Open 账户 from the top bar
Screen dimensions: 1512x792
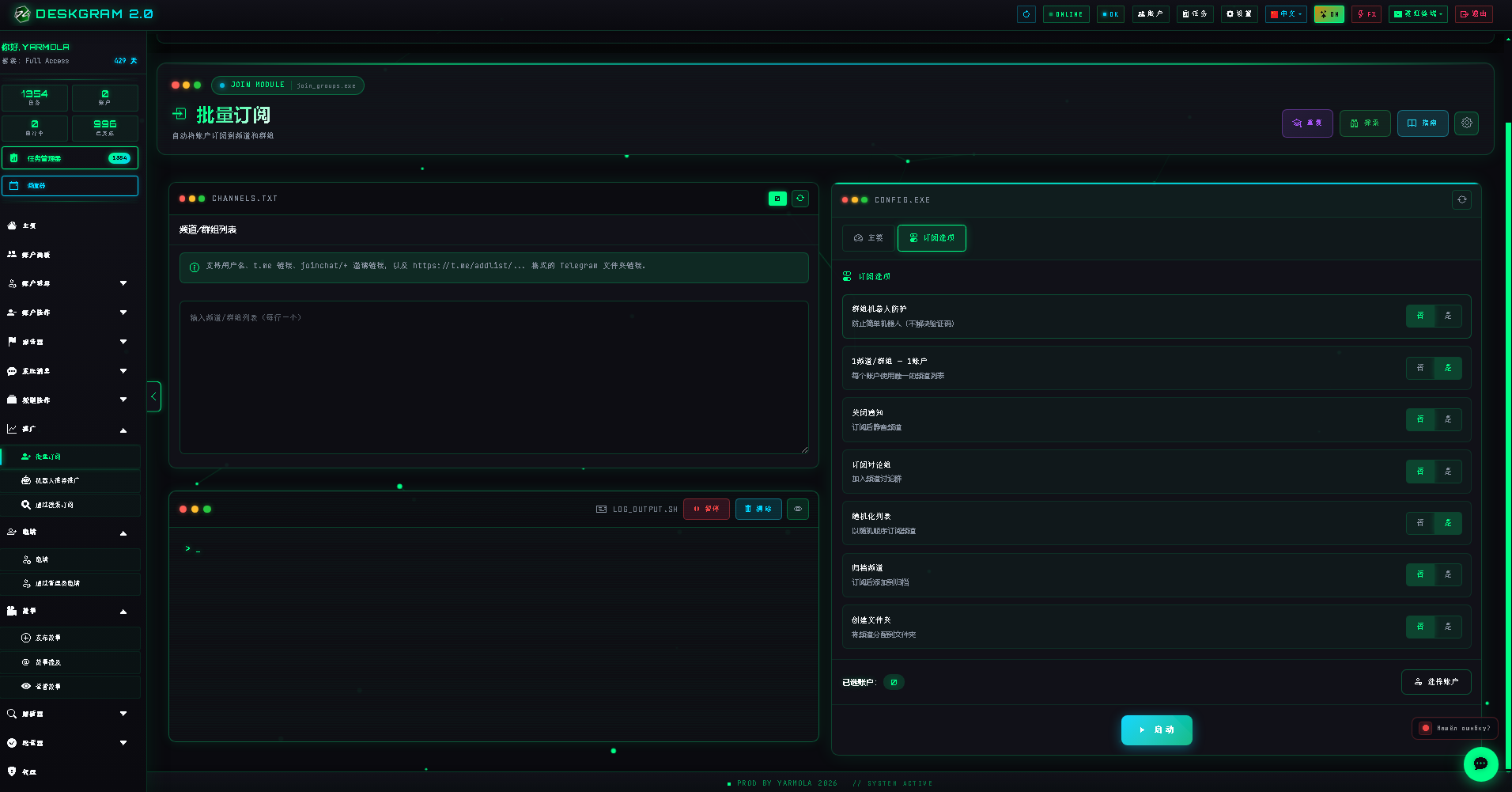point(1151,14)
